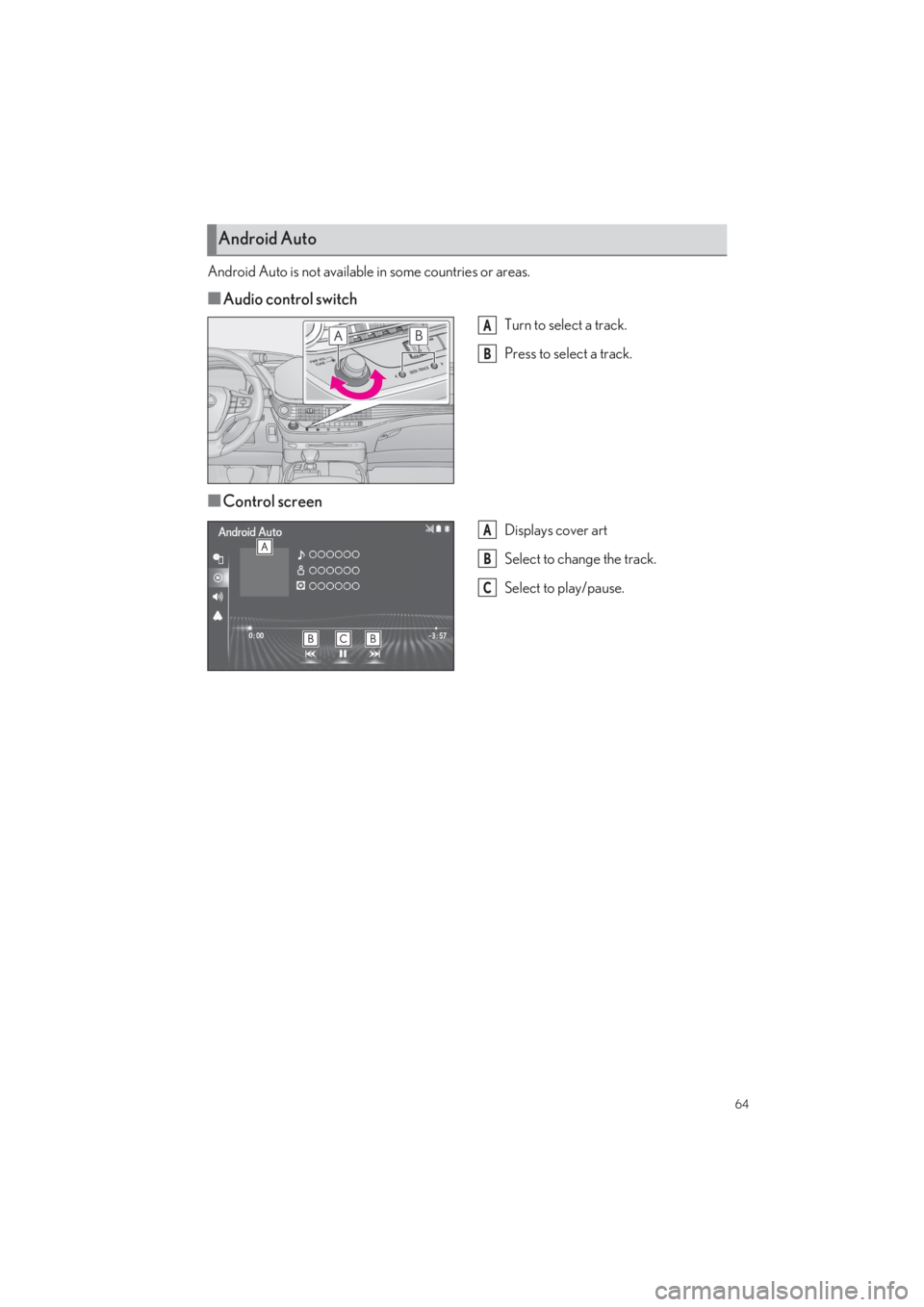The height and width of the screenshot is (1307, 924).
Task: Click the availability notice sentence
Action: click(369, 272)
